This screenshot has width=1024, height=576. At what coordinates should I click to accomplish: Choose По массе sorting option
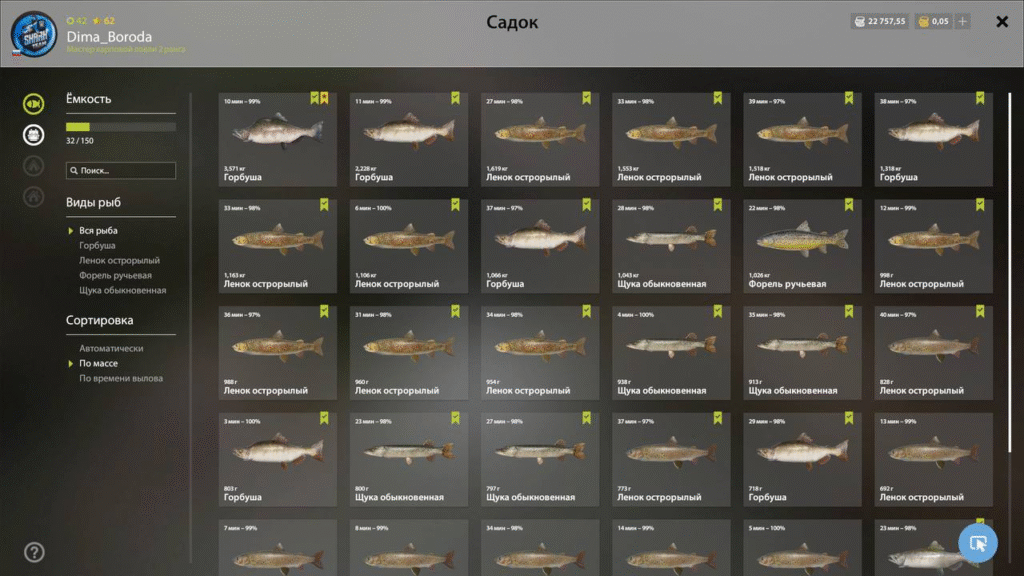point(99,364)
